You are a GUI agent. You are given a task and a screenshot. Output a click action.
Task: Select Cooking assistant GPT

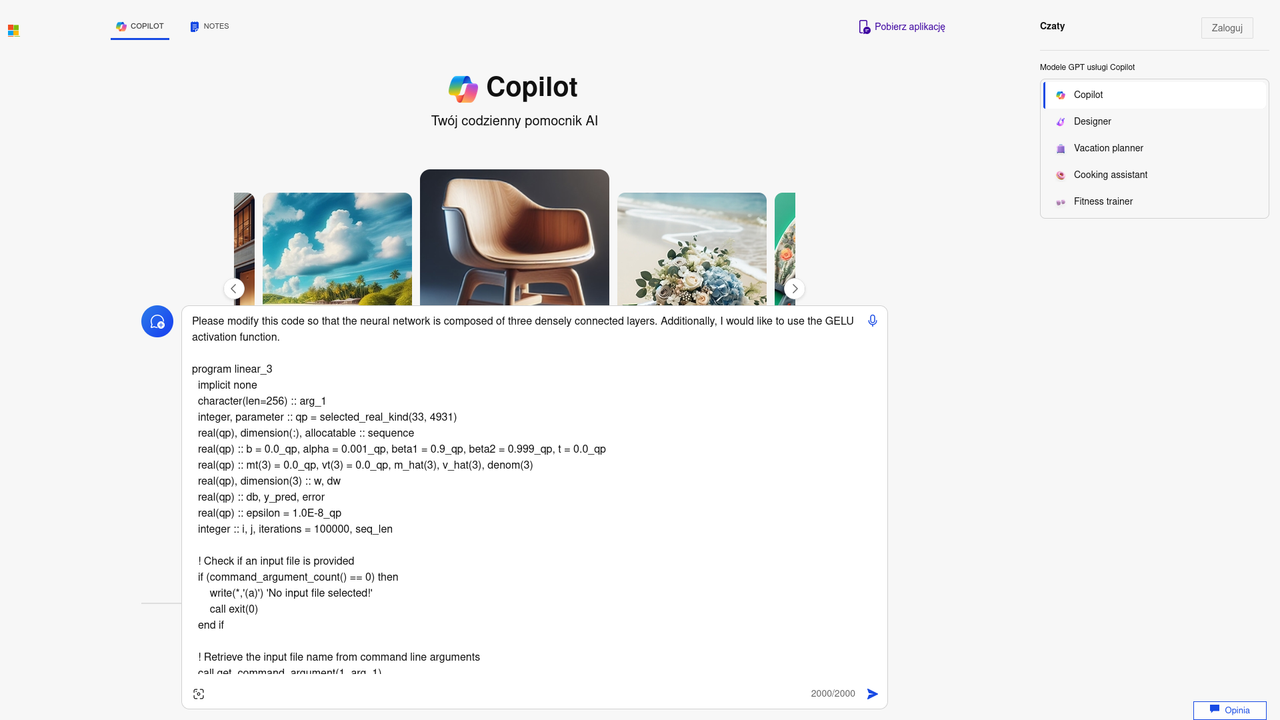tap(1155, 175)
